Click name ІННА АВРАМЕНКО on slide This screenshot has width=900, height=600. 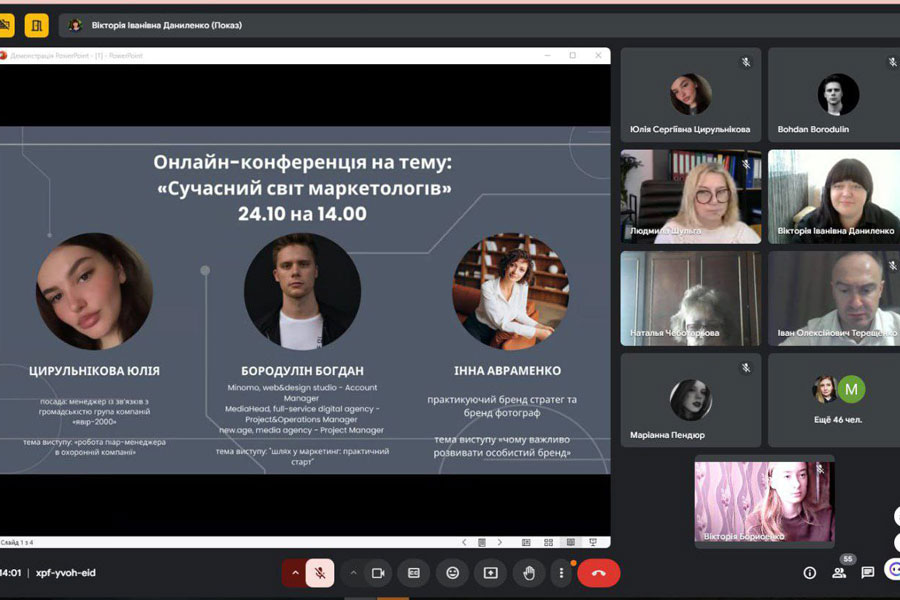(507, 371)
